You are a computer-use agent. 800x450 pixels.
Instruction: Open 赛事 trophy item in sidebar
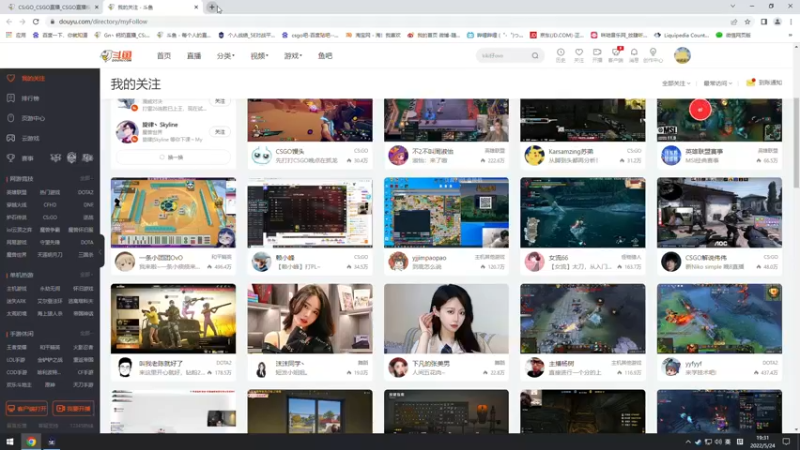click(x=27, y=158)
